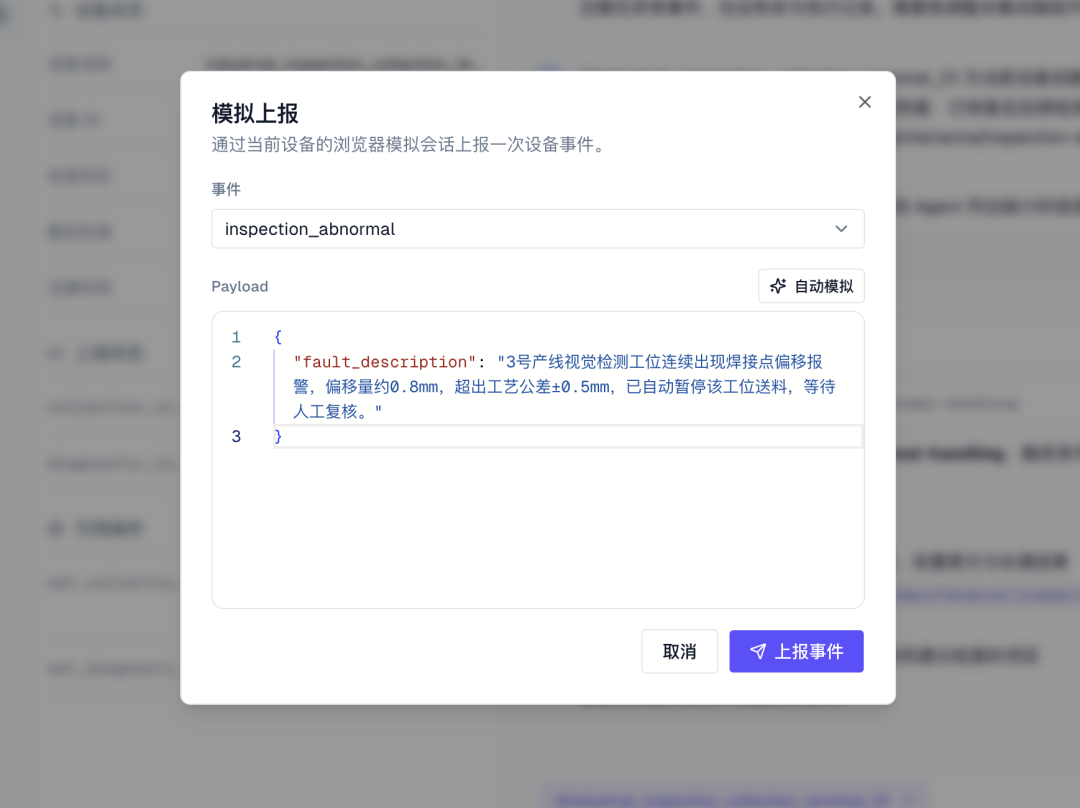Viewport: 1080px width, 808px height.
Task: Click line number 2 in the Payload editor
Action: click(236, 362)
